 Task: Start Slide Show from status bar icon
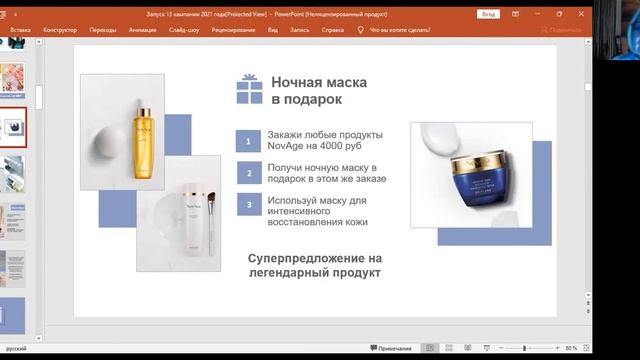[x=487, y=348]
